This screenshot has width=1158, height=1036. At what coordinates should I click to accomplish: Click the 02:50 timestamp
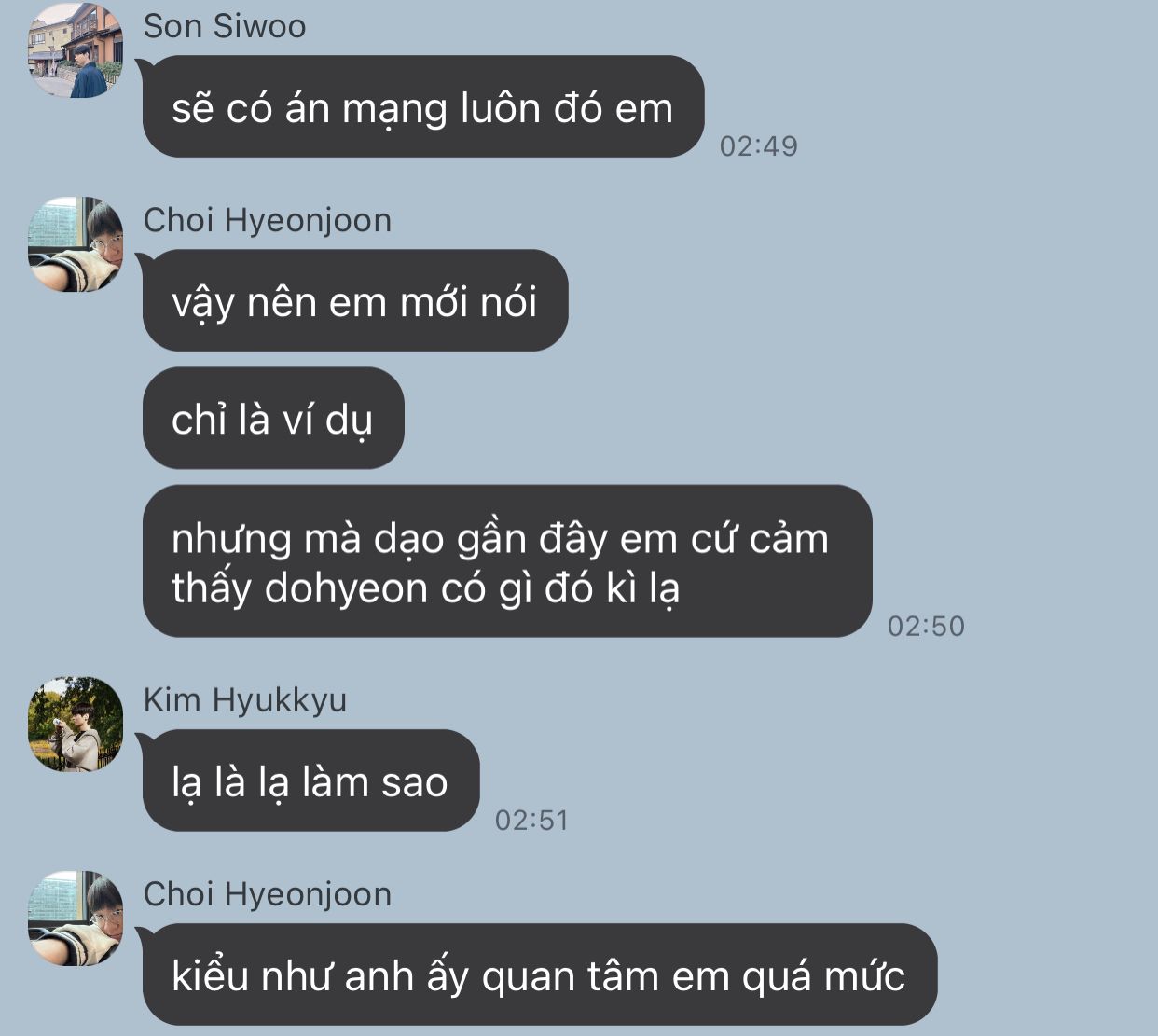[926, 626]
